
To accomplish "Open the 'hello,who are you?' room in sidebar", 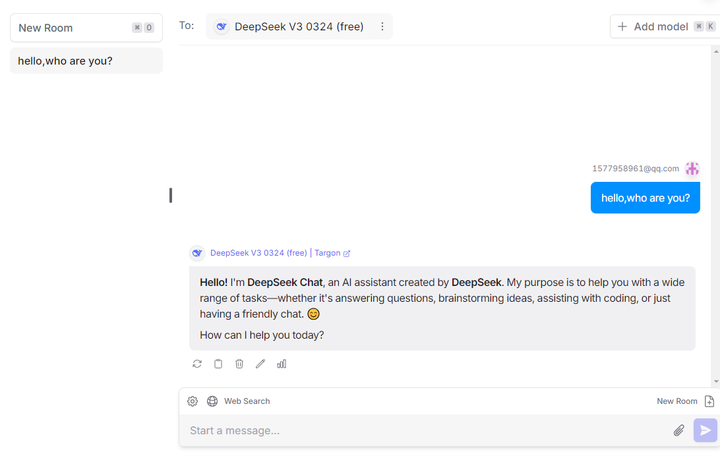I will point(86,61).
